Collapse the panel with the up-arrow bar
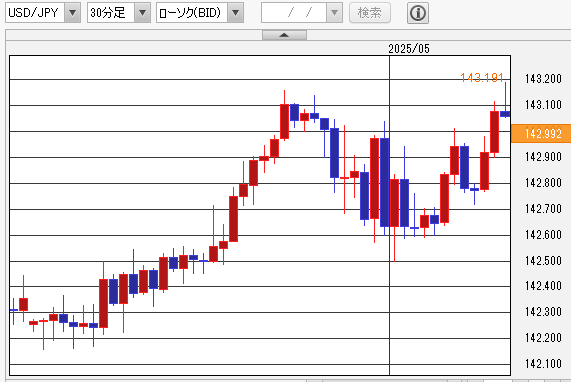The image size is (571, 382). (284, 35)
